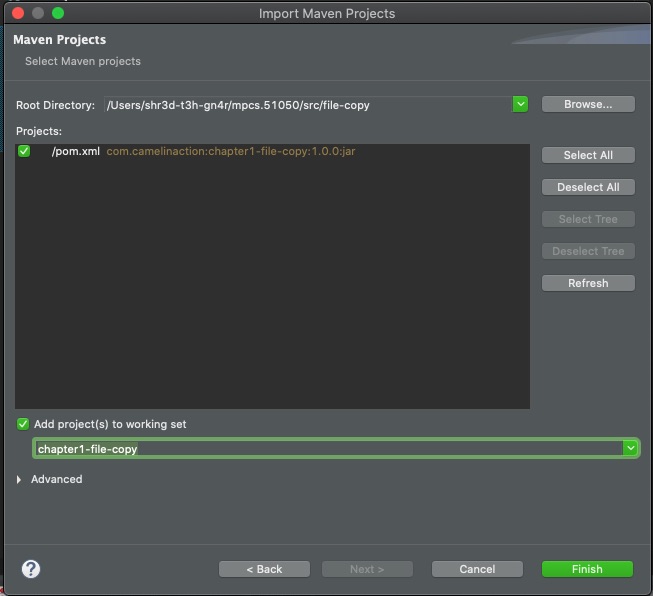Close the Import Maven Projects window

click(17, 13)
